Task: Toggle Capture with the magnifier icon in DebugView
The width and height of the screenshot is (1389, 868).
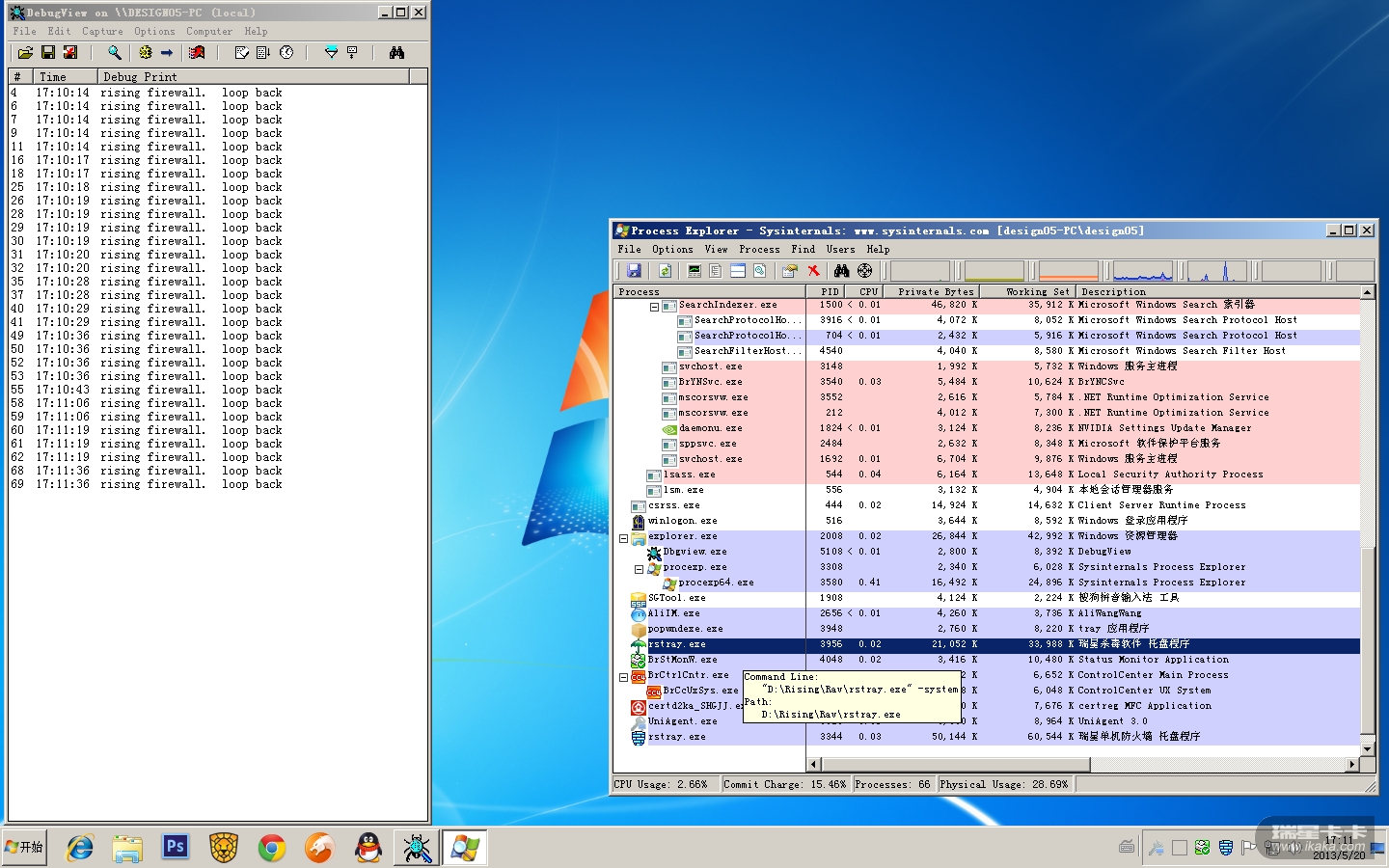Action: click(x=115, y=53)
